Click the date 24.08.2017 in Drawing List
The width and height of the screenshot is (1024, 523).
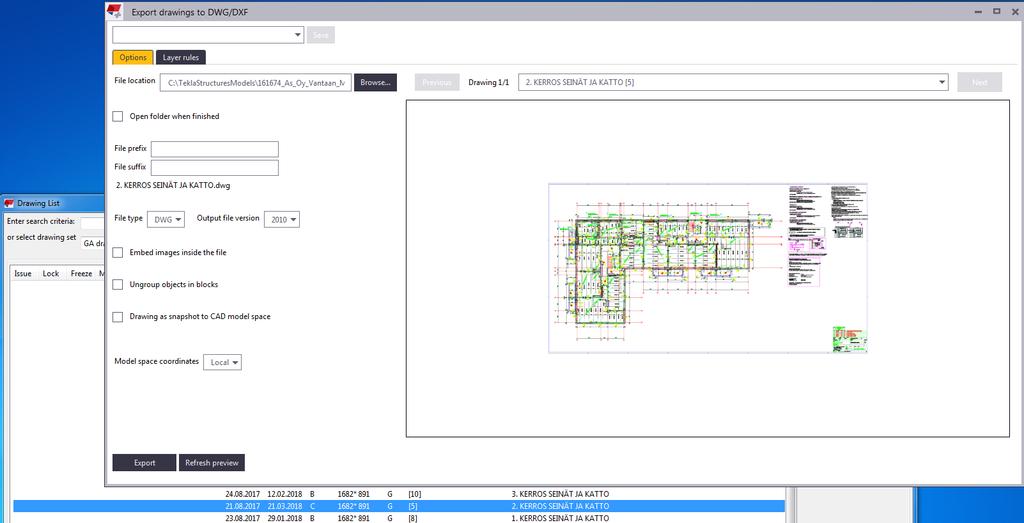click(x=243, y=494)
